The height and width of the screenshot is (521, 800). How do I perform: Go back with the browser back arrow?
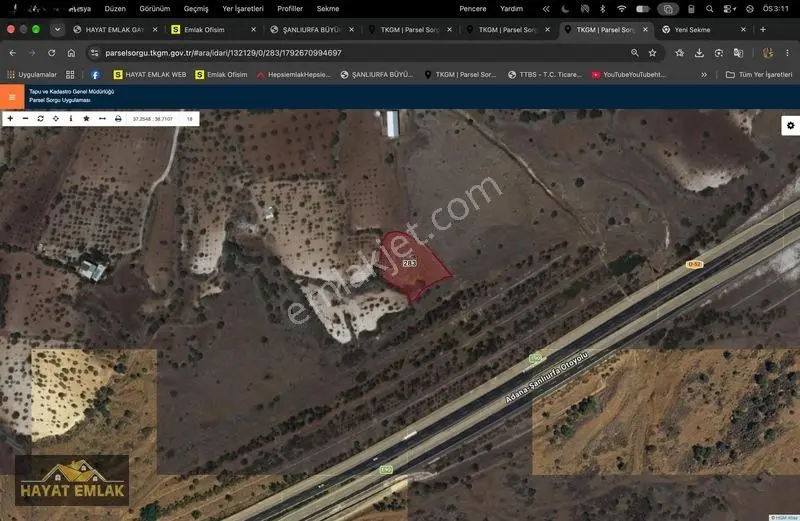point(12,53)
